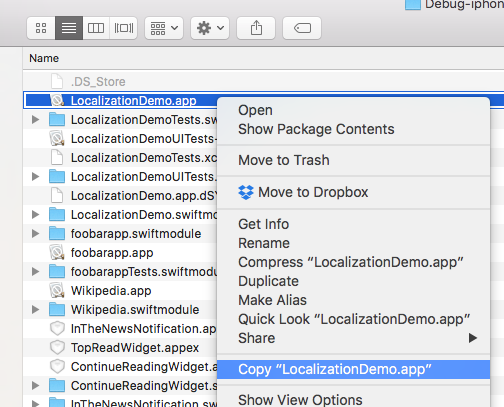The height and width of the screenshot is (407, 504).
Task: Open the gear Action menu
Action: pos(210,28)
